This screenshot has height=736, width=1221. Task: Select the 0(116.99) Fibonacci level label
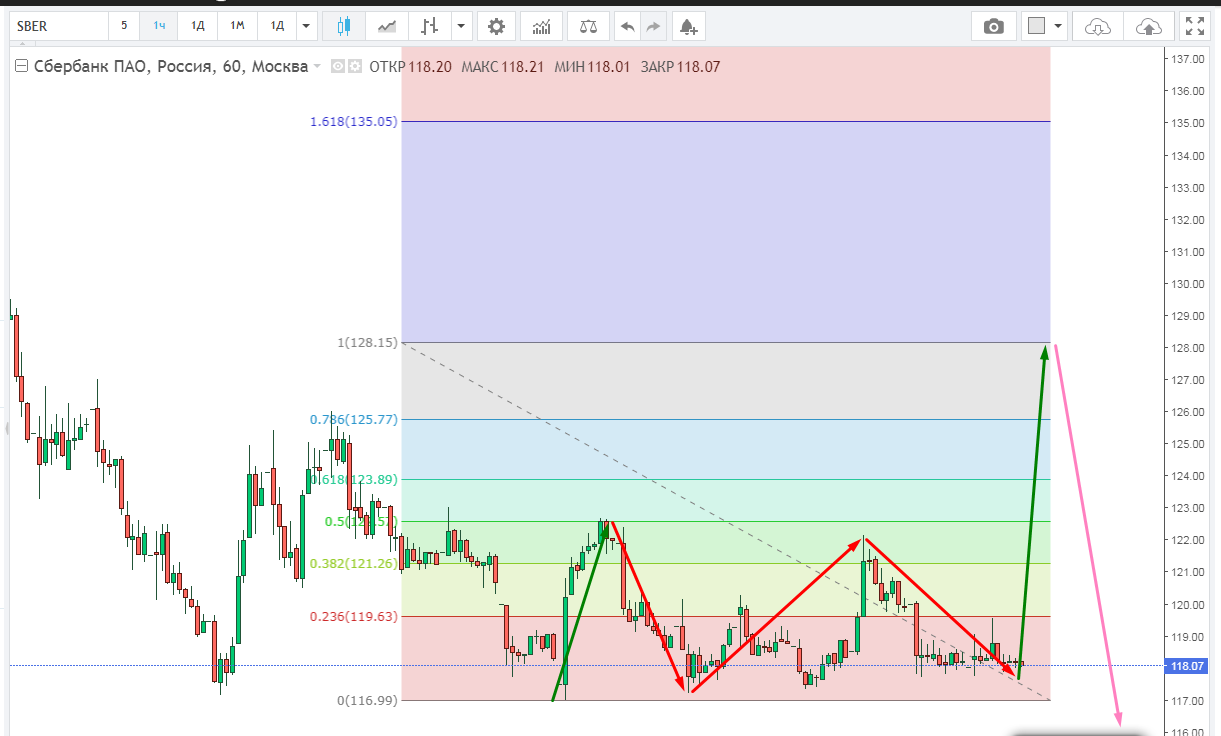[x=367, y=701]
